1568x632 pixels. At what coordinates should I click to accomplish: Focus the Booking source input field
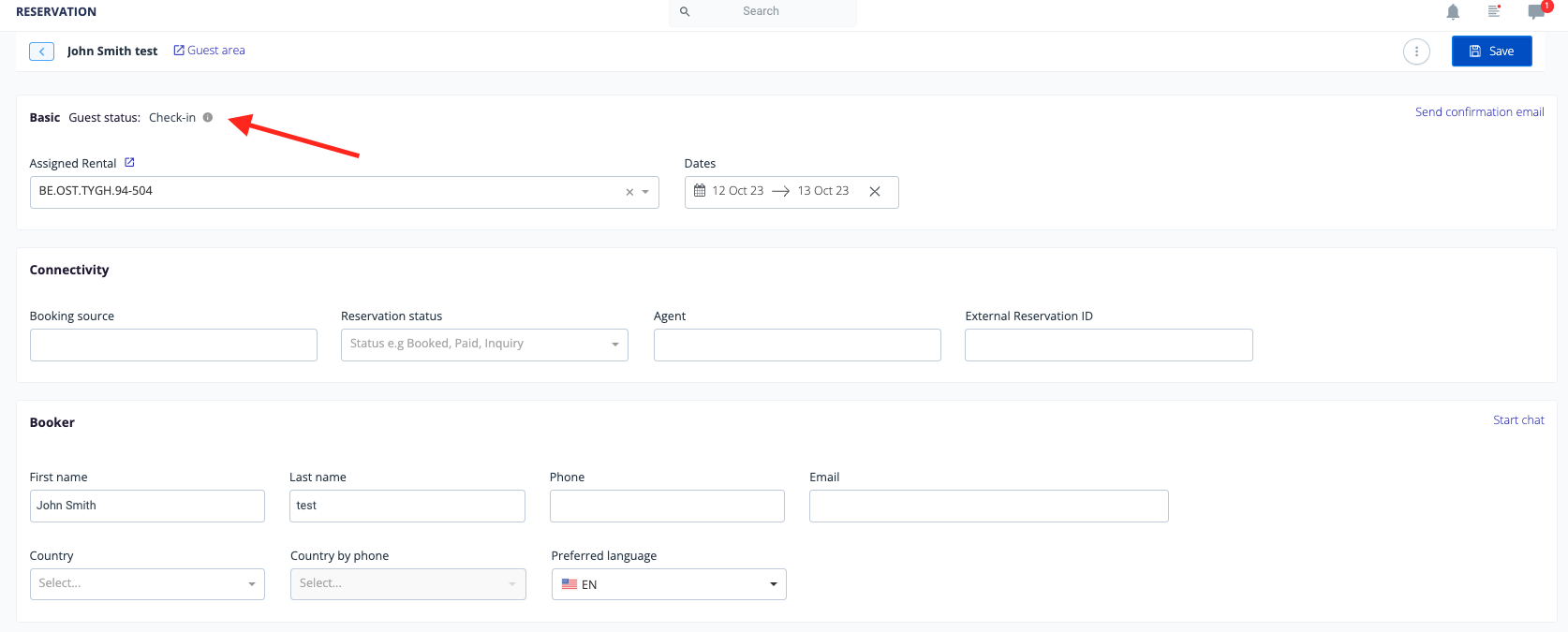[x=173, y=345]
